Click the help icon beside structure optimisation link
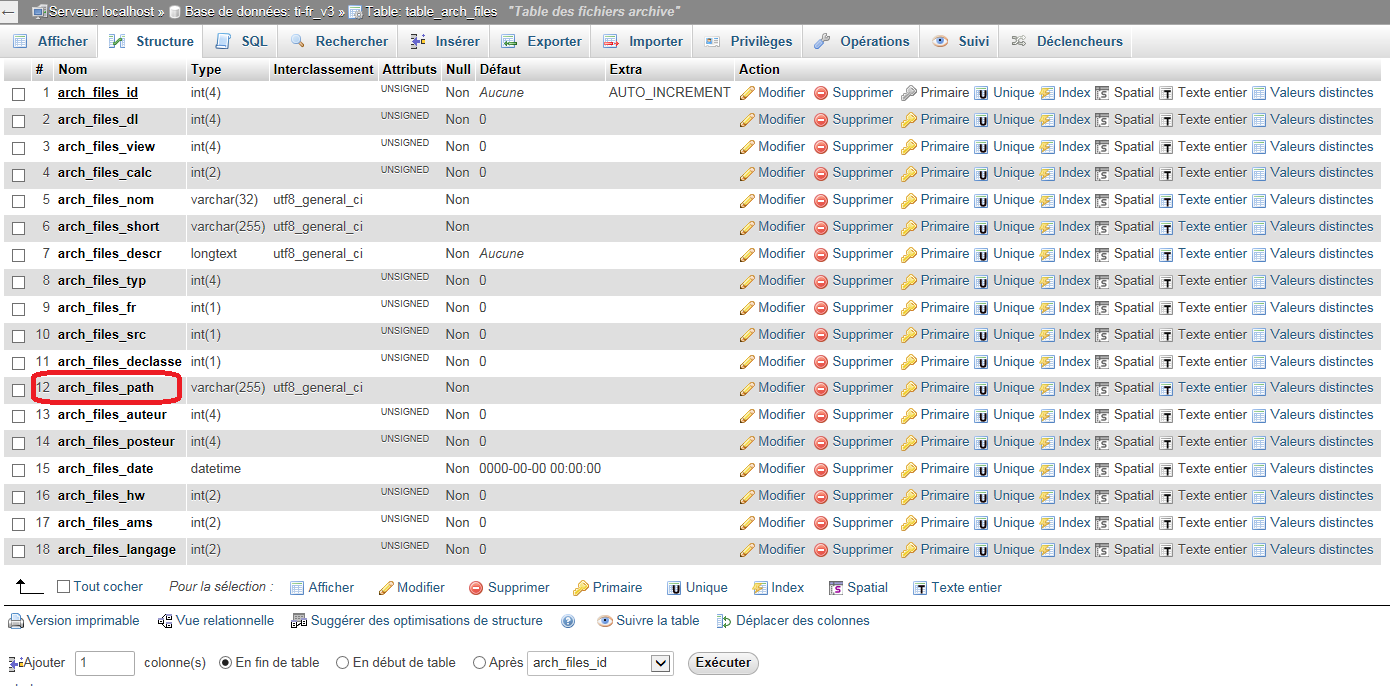 pyautogui.click(x=568, y=621)
